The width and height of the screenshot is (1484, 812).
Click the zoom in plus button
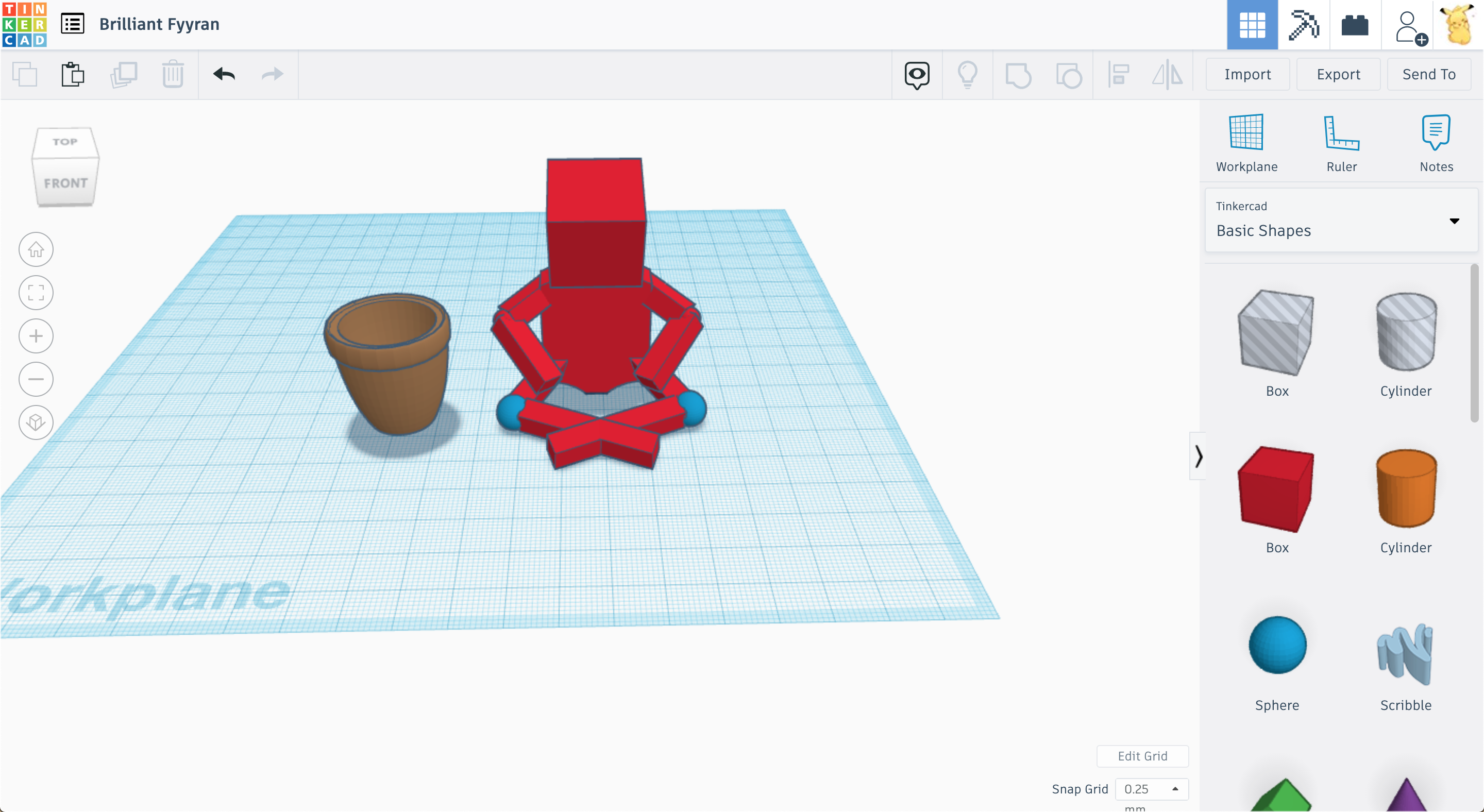36,336
